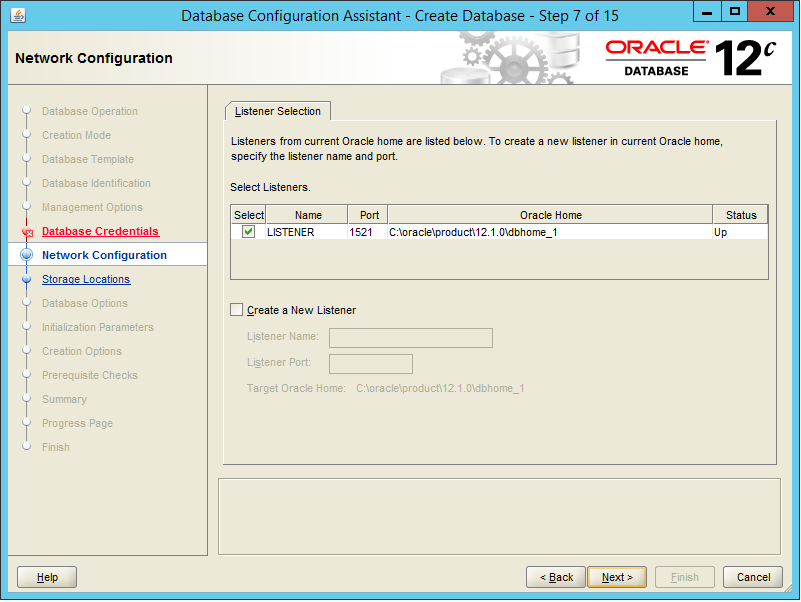
Task: Click the Finish step in sidebar
Action: [56, 447]
